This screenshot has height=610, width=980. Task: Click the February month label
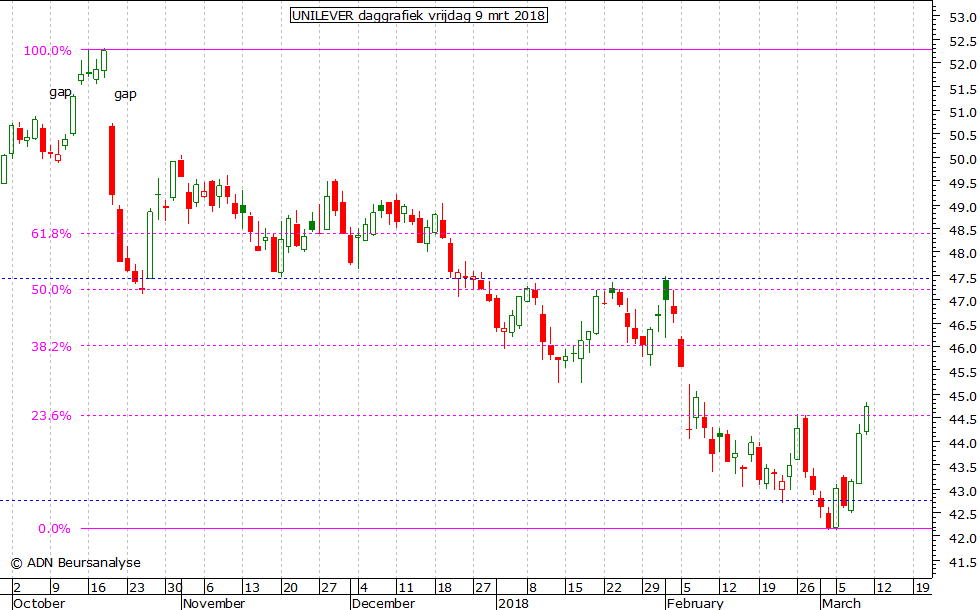pyautogui.click(x=695, y=603)
